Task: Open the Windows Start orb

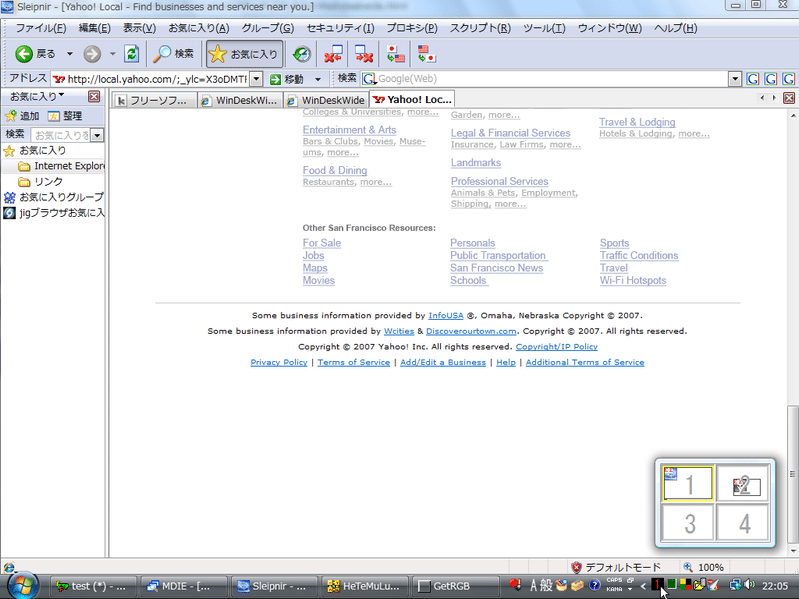Action: tap(22, 586)
